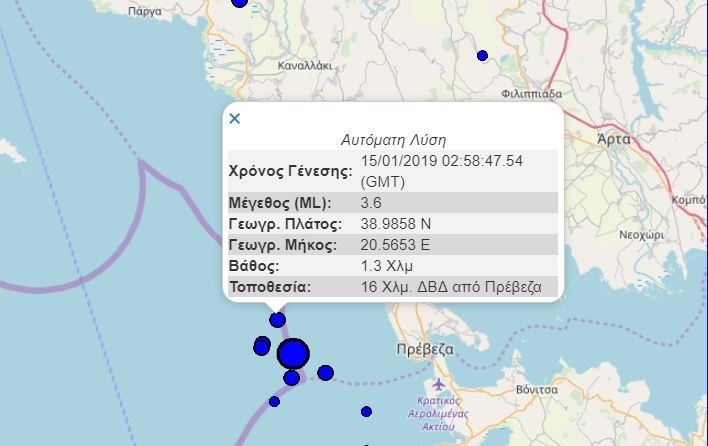Click the Πρέβεζα city label on the map
The image size is (708, 446).
425,350
